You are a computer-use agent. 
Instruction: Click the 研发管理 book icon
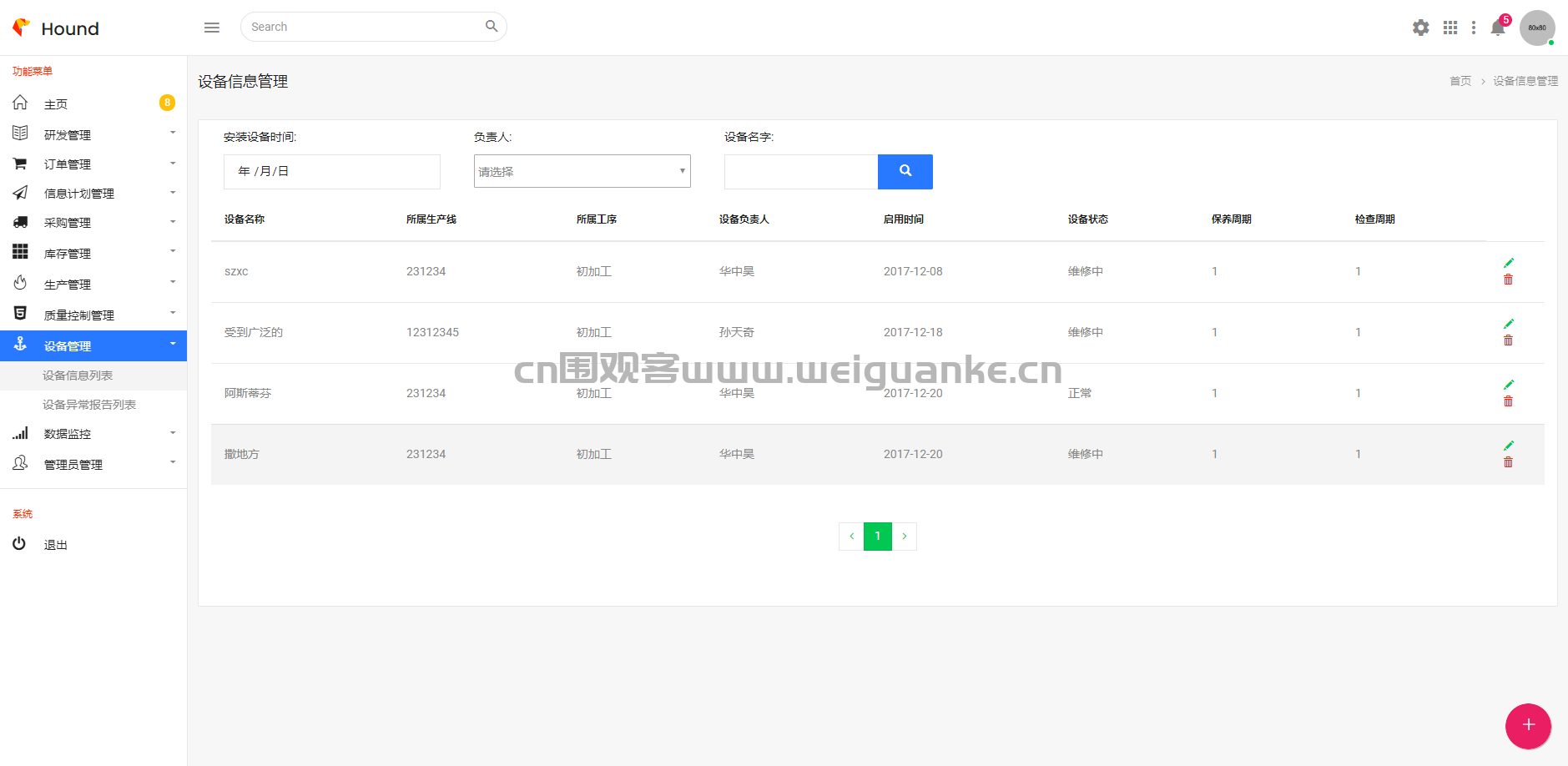point(20,134)
